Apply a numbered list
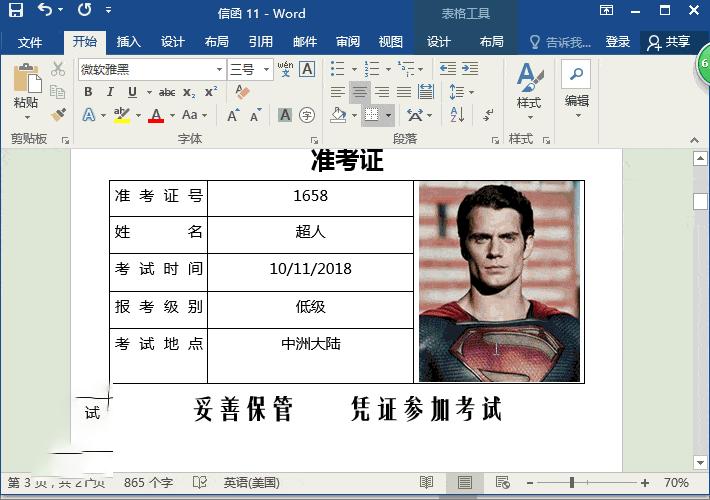The image size is (710, 500). 372,69
